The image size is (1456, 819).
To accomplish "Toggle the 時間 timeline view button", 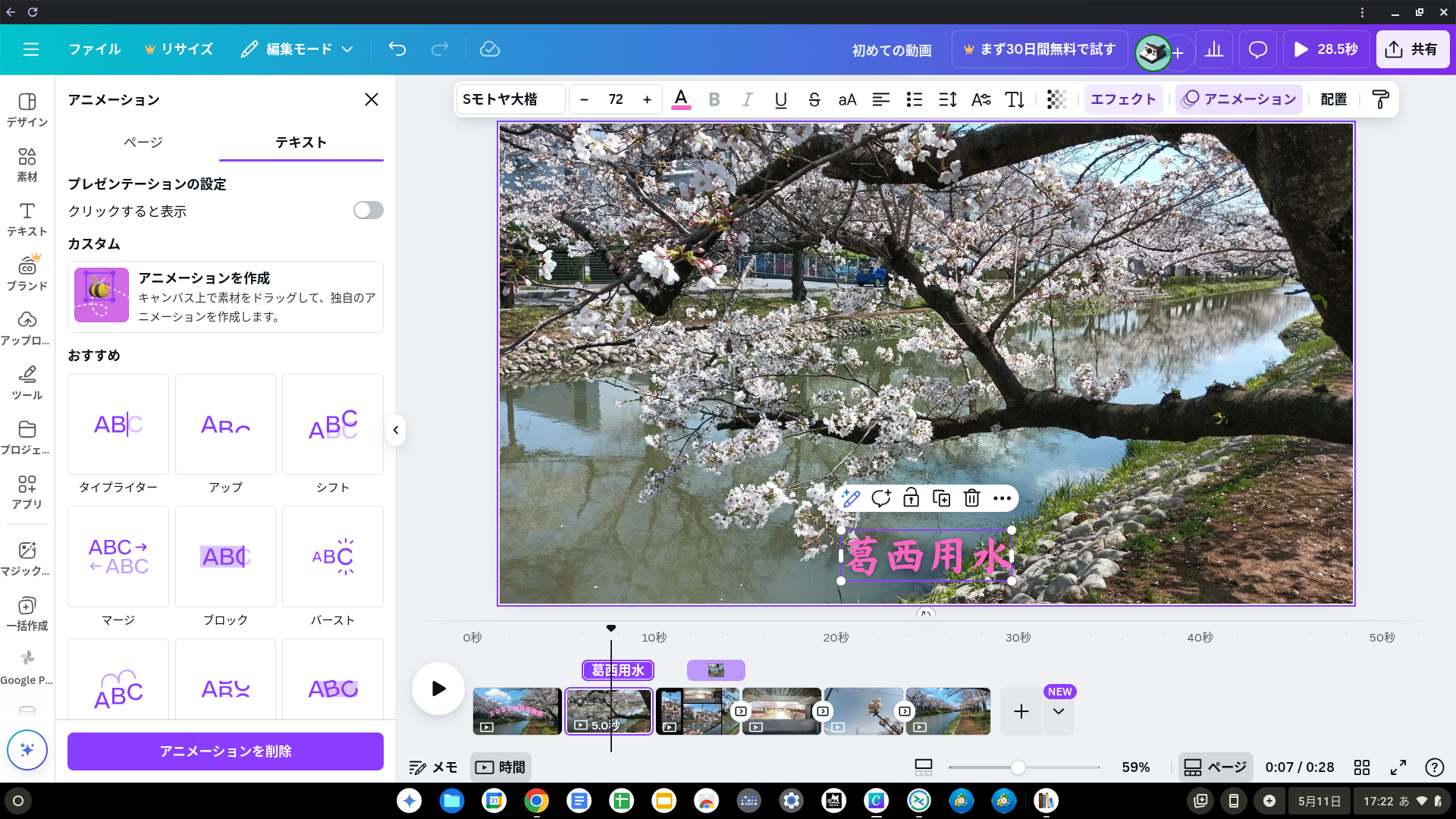I will click(500, 767).
